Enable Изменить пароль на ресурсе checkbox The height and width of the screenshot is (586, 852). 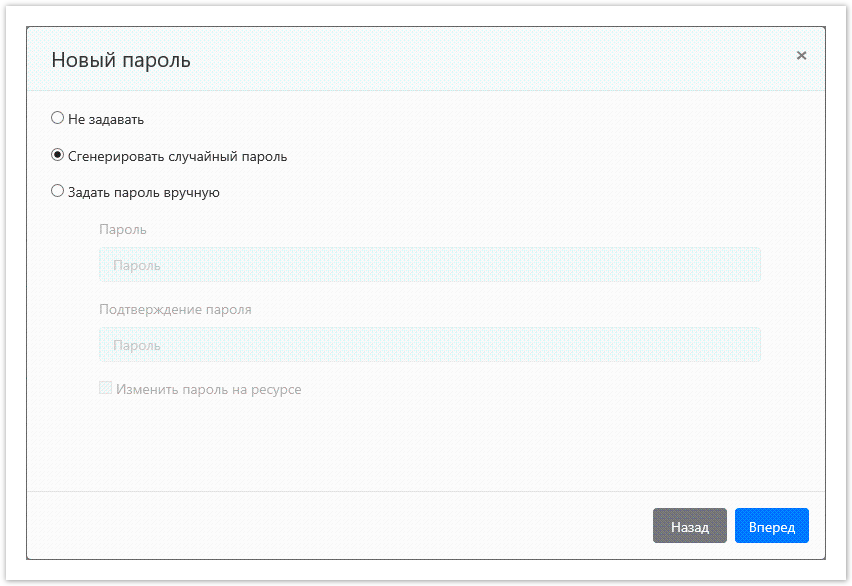click(105, 388)
